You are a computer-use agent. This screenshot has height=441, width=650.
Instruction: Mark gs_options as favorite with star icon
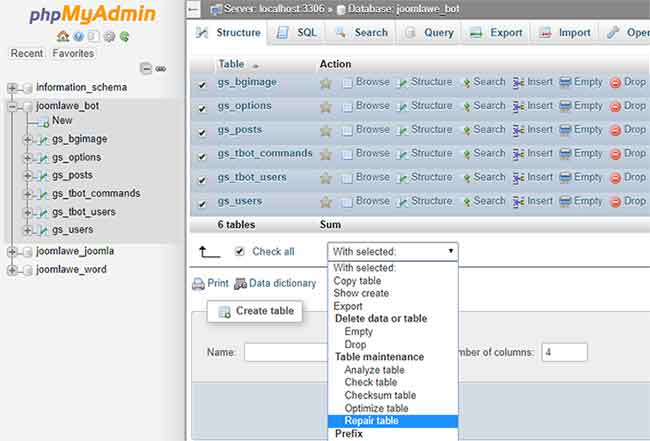[326, 107]
